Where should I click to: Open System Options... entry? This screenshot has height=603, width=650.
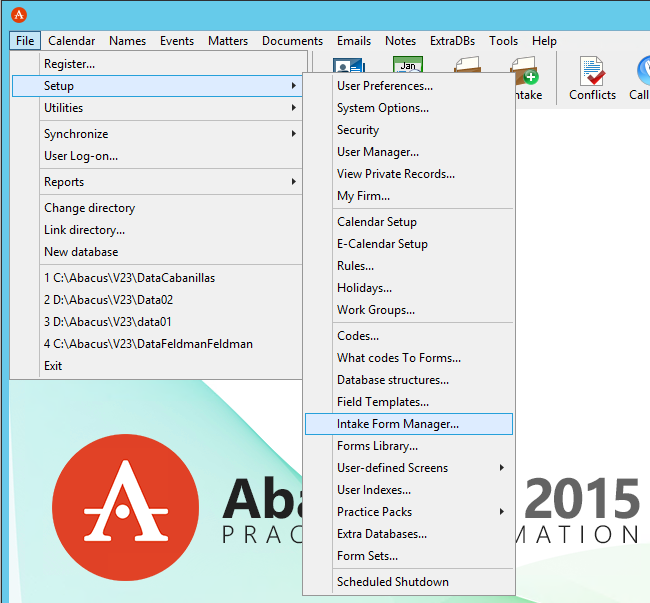click(409, 108)
